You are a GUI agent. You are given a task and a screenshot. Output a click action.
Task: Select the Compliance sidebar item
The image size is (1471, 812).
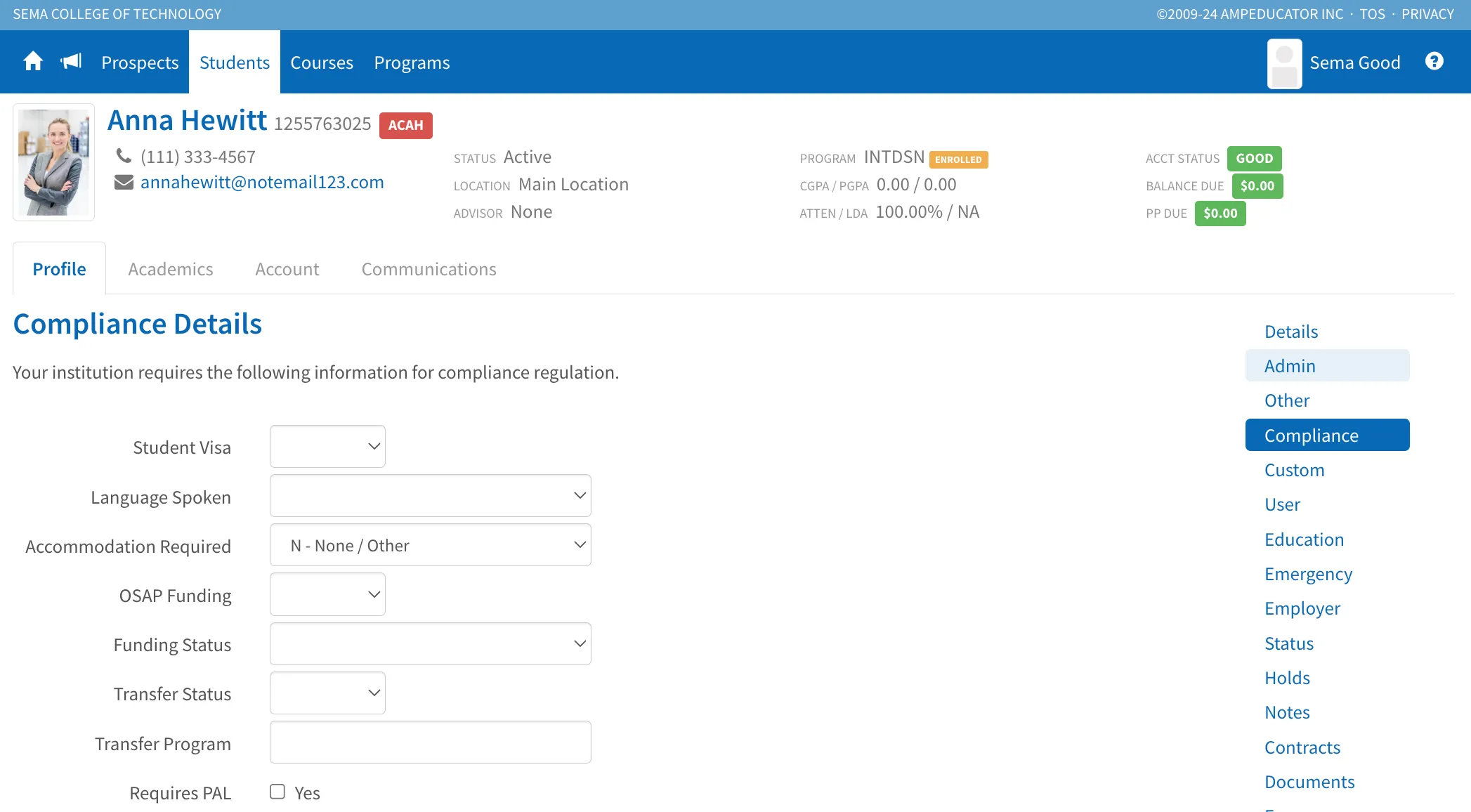pos(1328,436)
